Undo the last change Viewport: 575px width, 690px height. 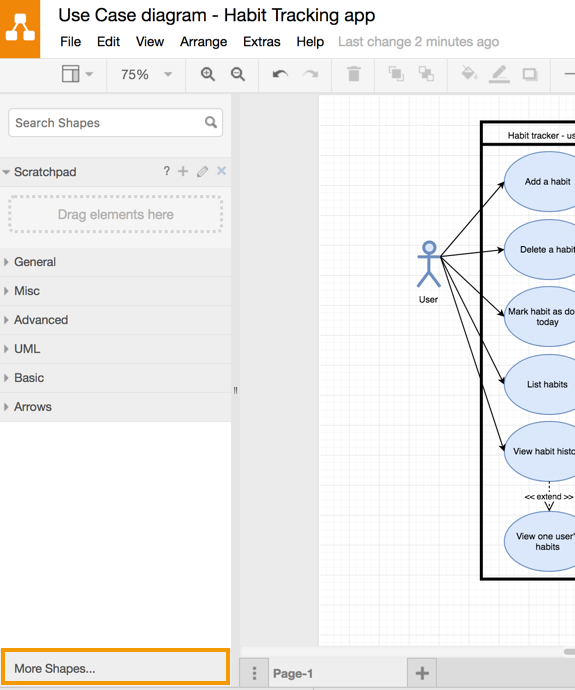[x=280, y=74]
